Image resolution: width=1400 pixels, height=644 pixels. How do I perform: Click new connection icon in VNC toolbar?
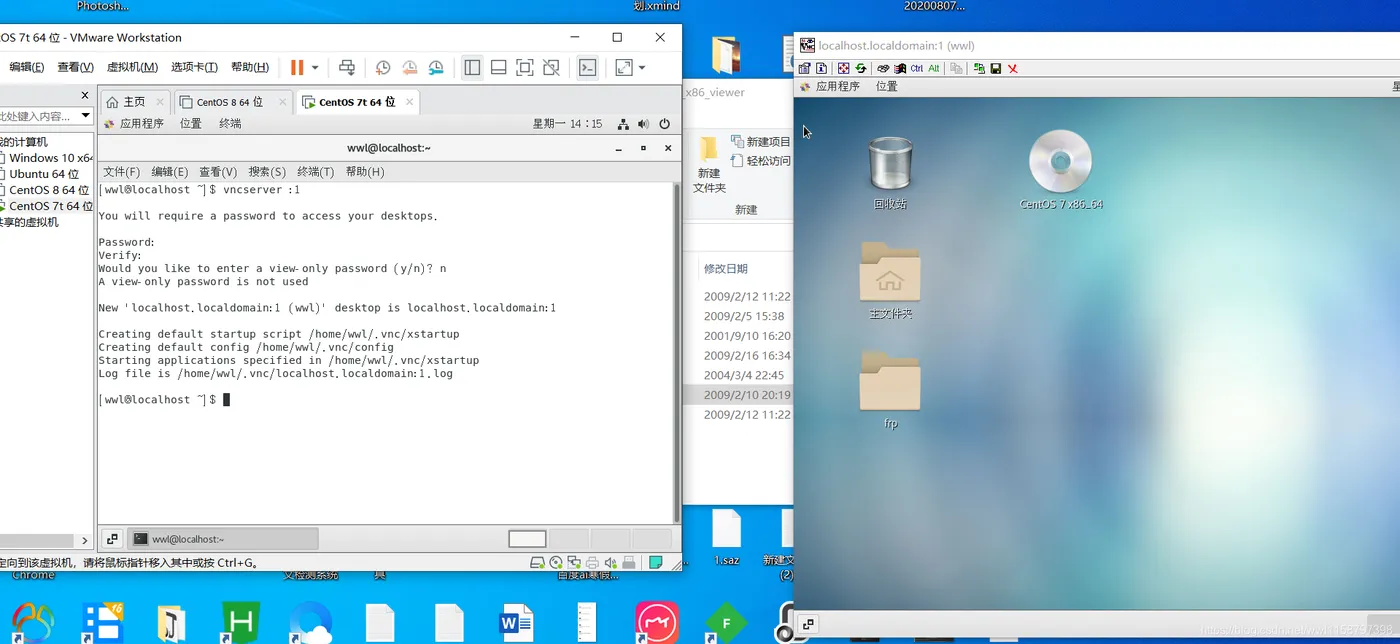pos(979,68)
